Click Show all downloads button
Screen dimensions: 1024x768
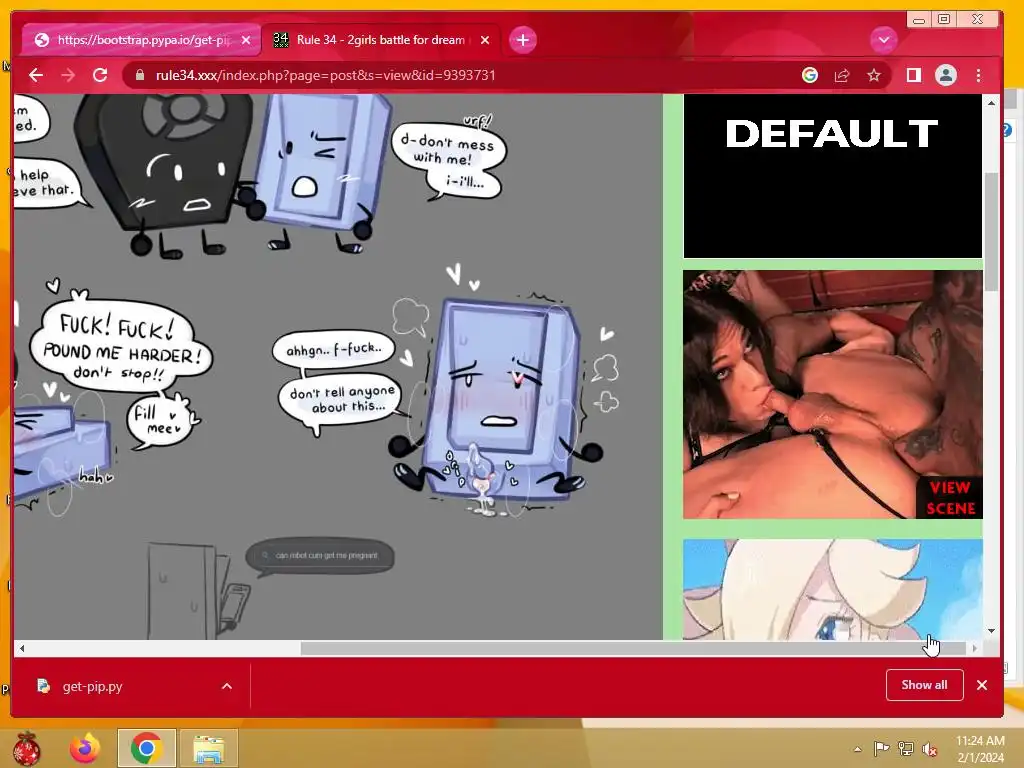pyautogui.click(x=924, y=684)
